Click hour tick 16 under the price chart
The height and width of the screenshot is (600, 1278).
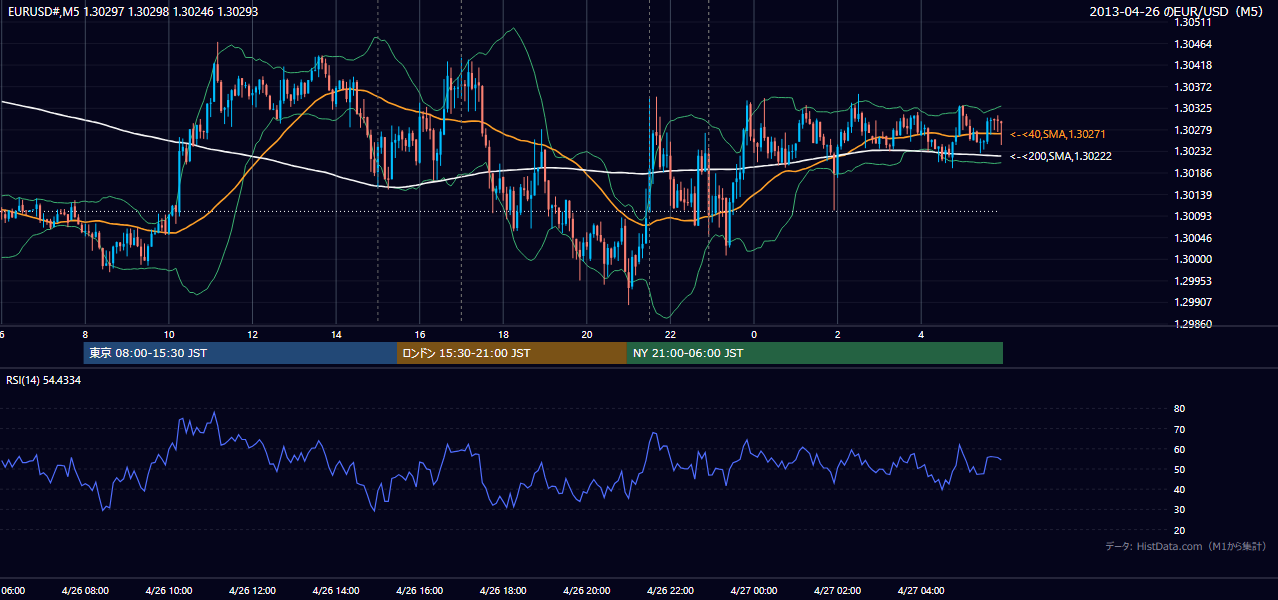coord(420,334)
